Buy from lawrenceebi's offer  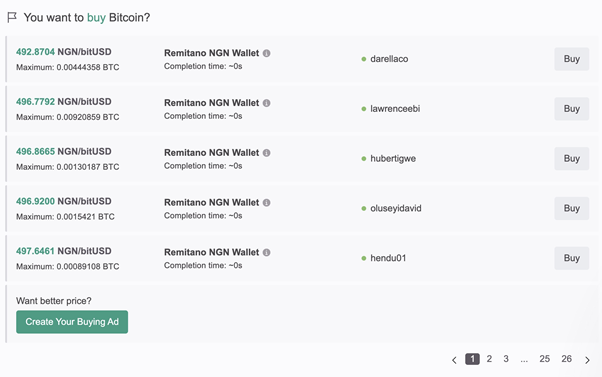(571, 109)
